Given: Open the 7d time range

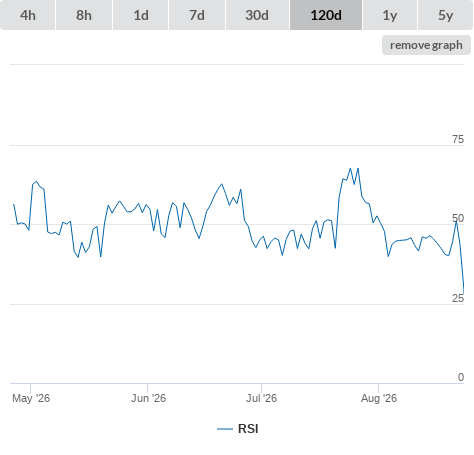Looking at the screenshot, I should (x=197, y=15).
